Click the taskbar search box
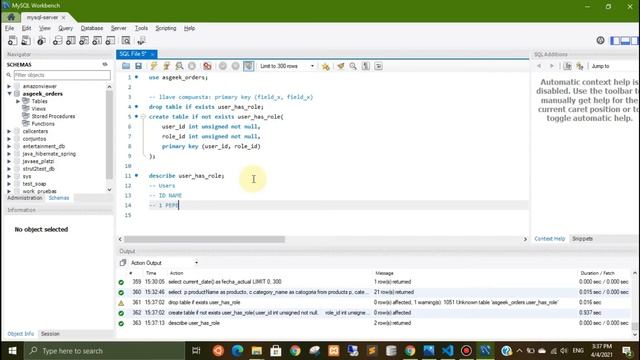 pyautogui.click(x=104, y=351)
